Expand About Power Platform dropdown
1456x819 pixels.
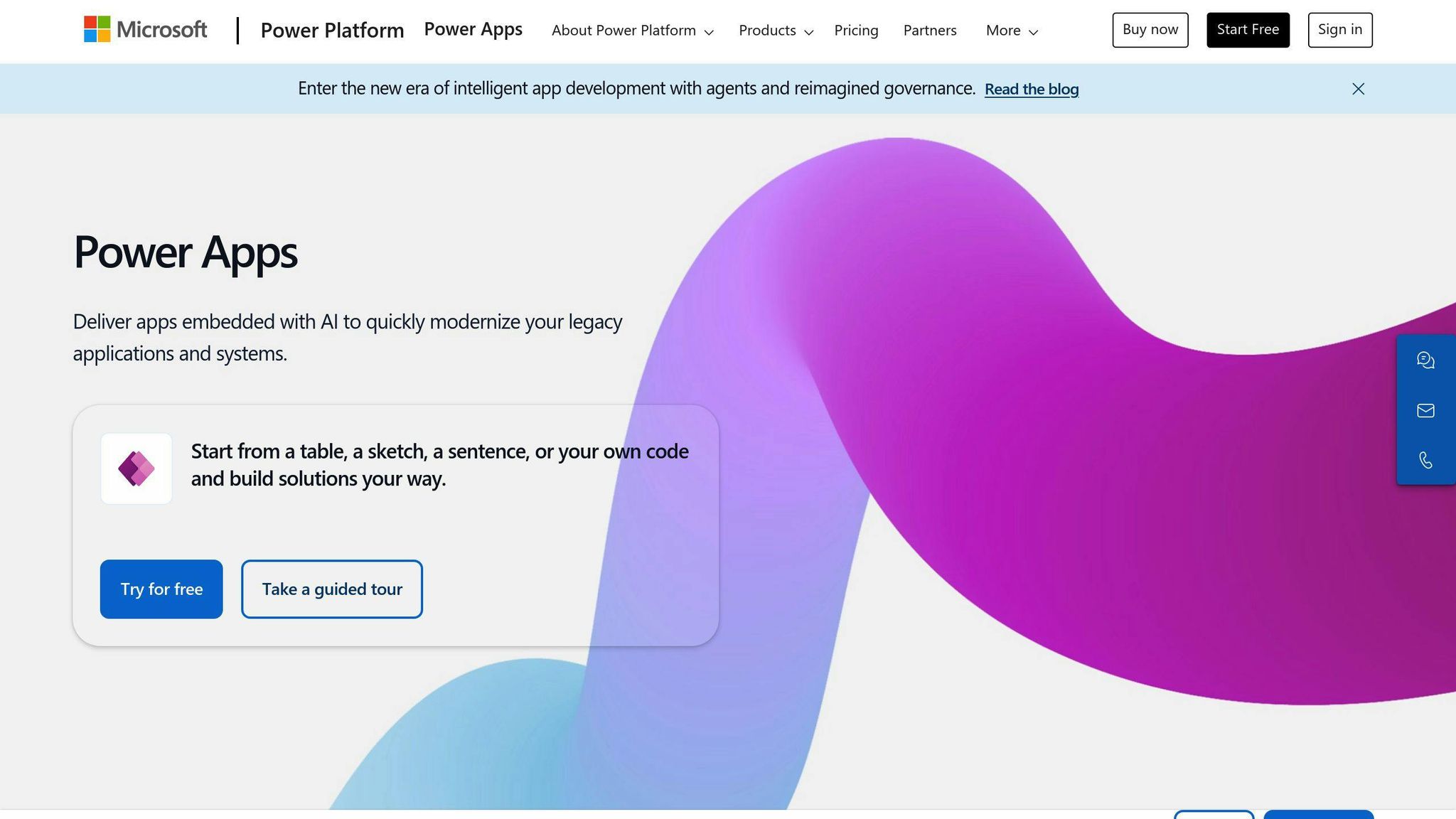click(x=632, y=31)
